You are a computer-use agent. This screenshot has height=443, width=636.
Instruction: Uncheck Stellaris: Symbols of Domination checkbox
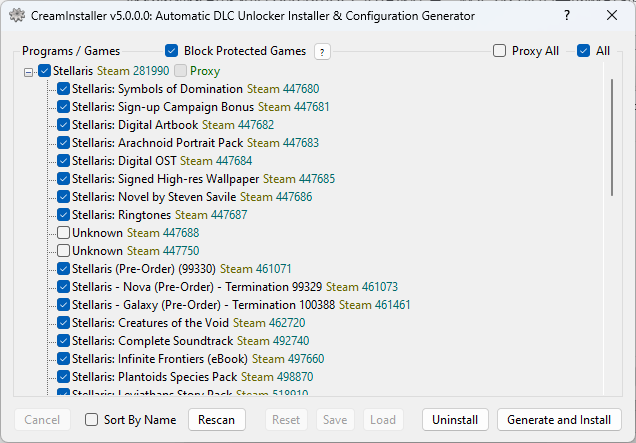(63, 89)
